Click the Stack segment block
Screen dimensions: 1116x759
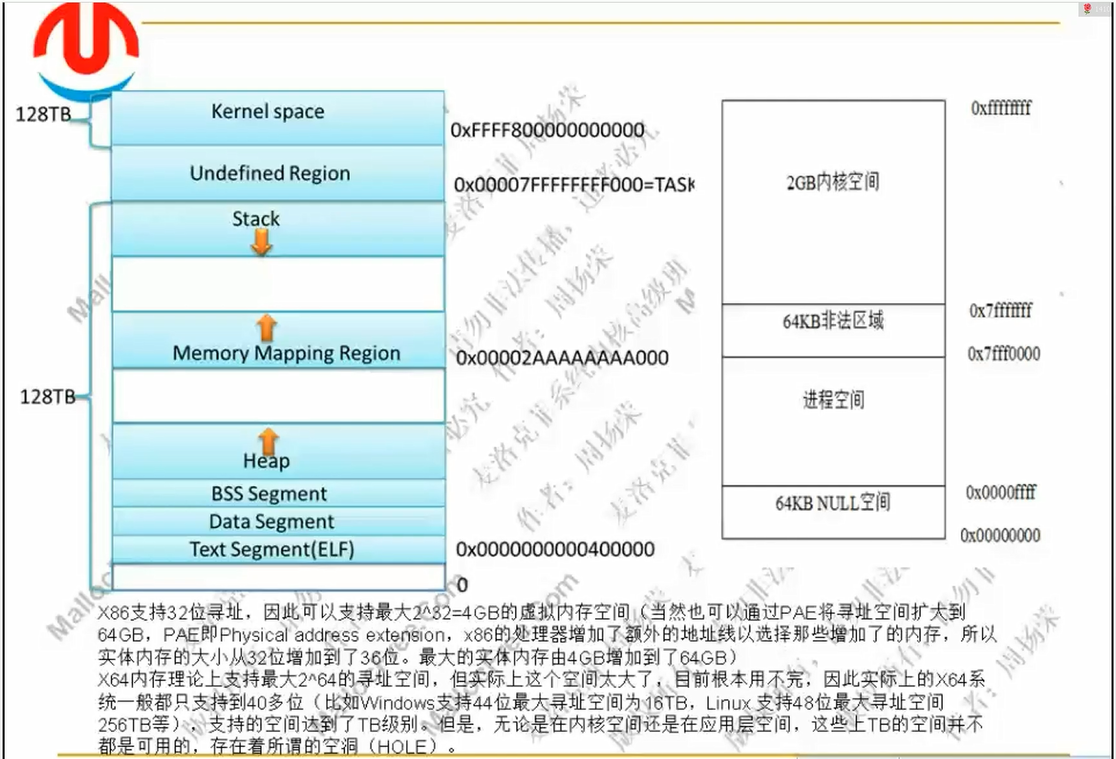pos(278,229)
